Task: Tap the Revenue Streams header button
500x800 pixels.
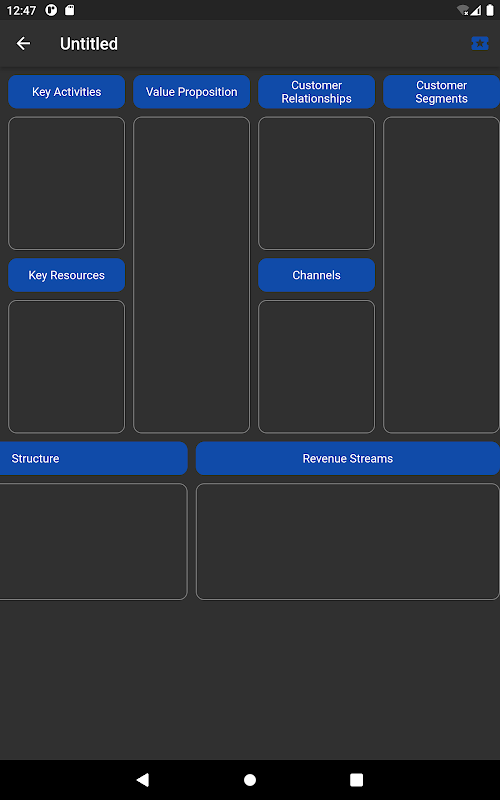Action: click(x=347, y=458)
